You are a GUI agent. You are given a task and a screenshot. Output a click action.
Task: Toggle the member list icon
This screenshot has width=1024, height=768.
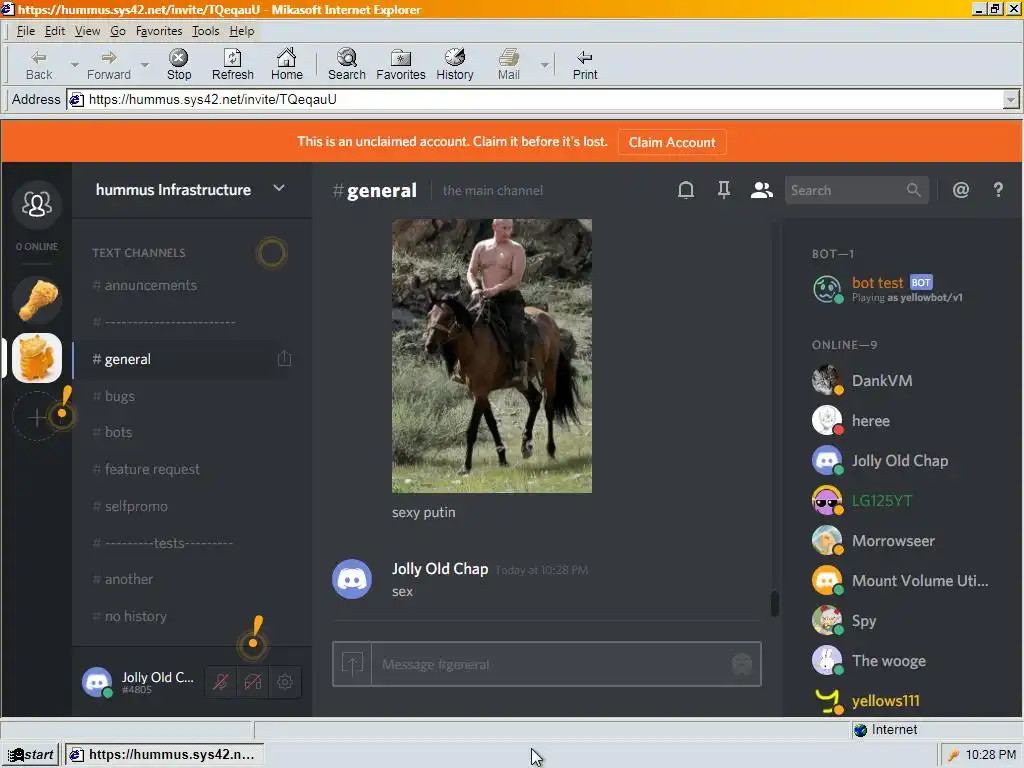point(761,190)
